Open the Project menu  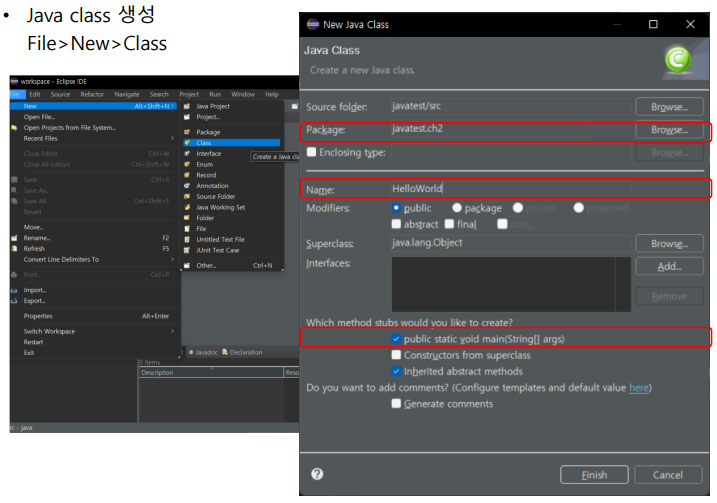tap(189, 94)
